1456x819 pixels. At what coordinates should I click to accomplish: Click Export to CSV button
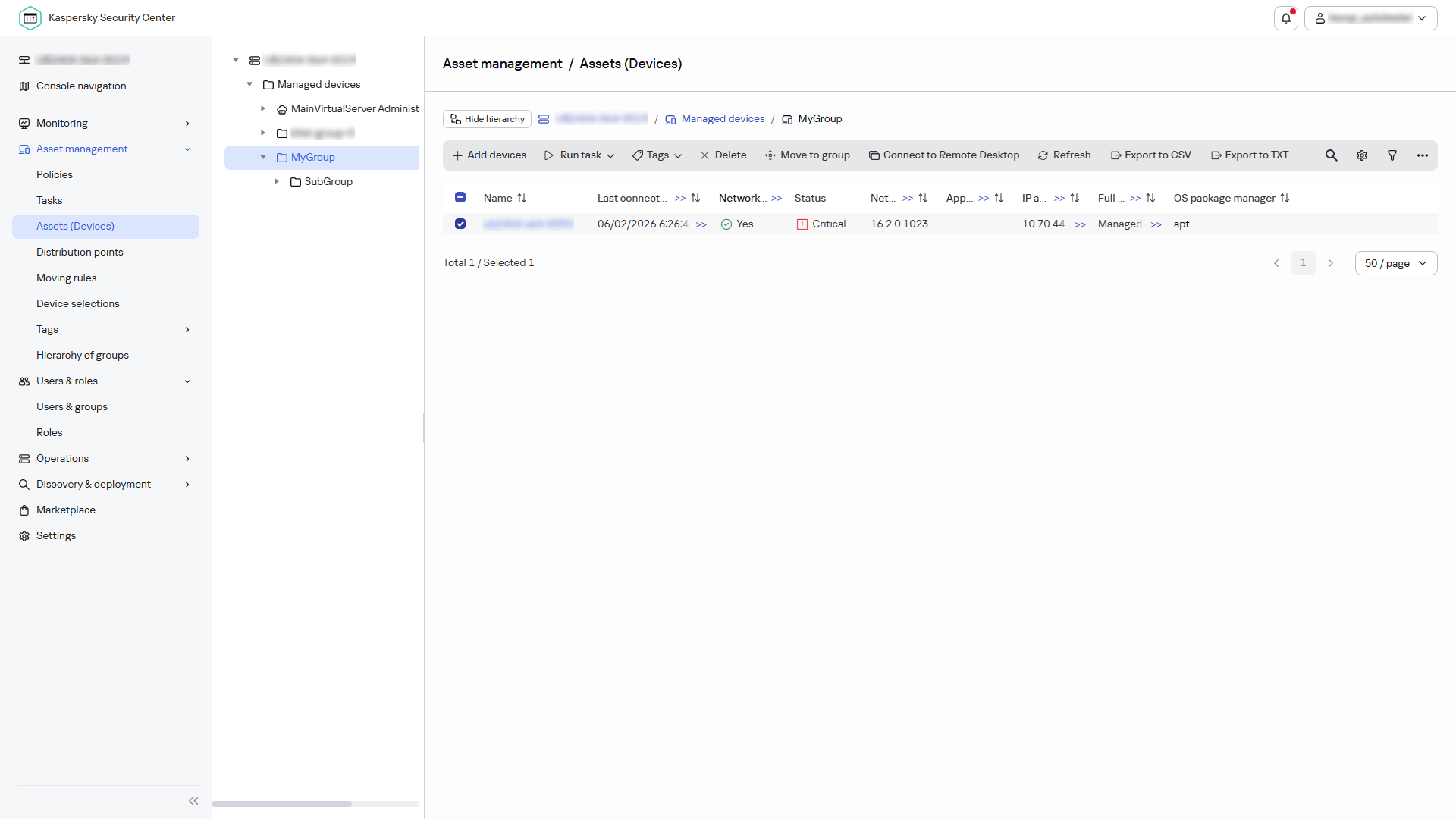1151,155
